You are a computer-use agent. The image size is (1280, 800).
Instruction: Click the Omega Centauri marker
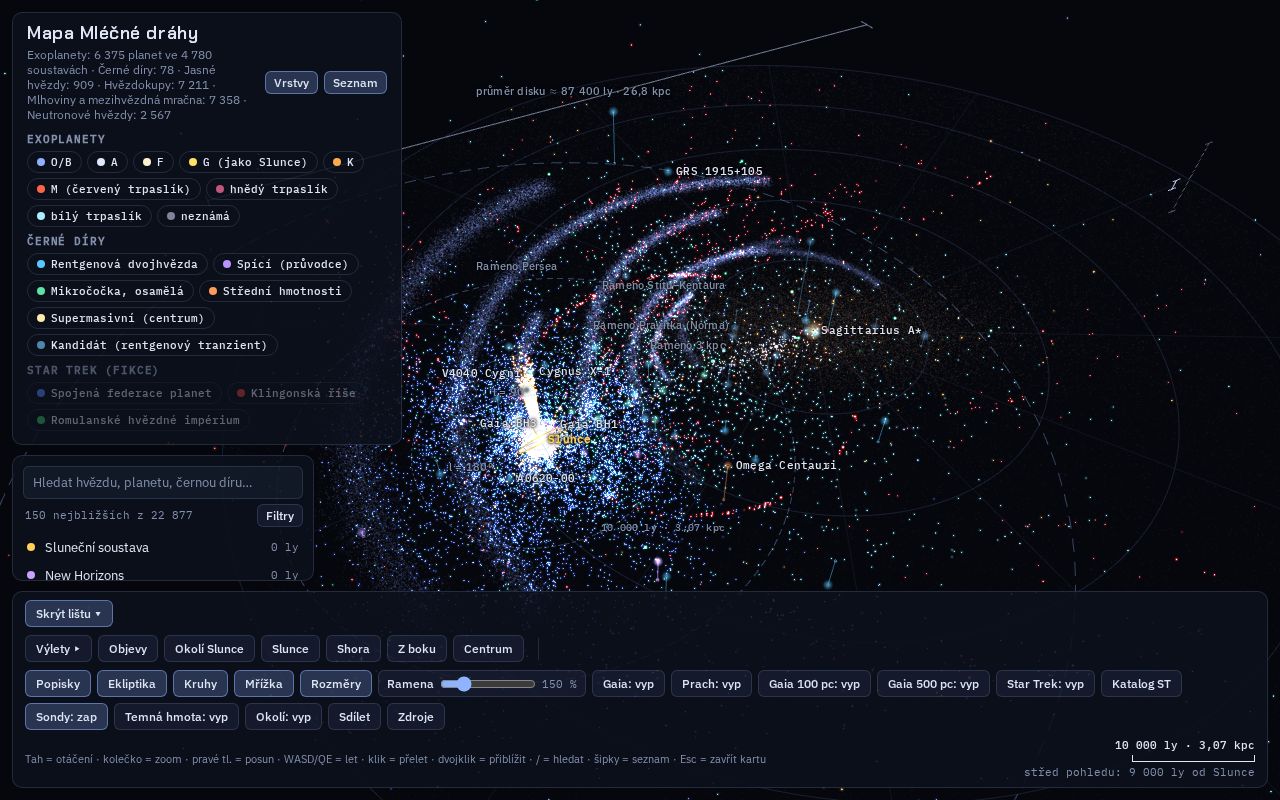[x=728, y=466]
